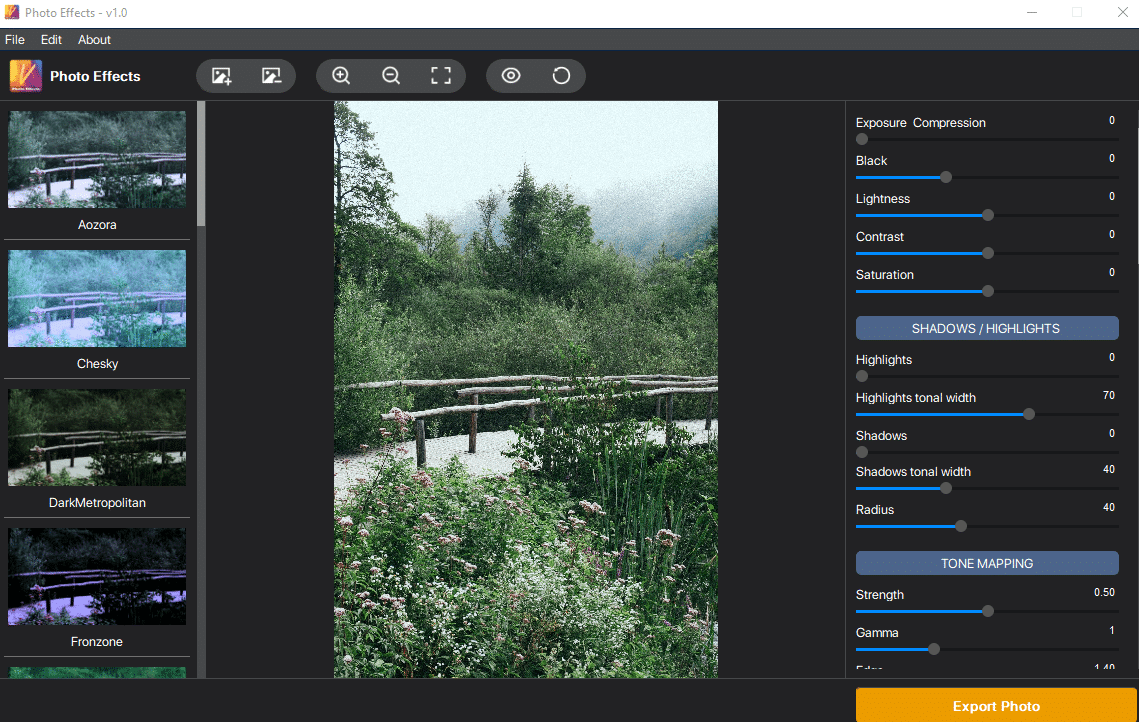Click the effects list vertical scrollbar
The width and height of the screenshot is (1139, 722).
coord(201,164)
